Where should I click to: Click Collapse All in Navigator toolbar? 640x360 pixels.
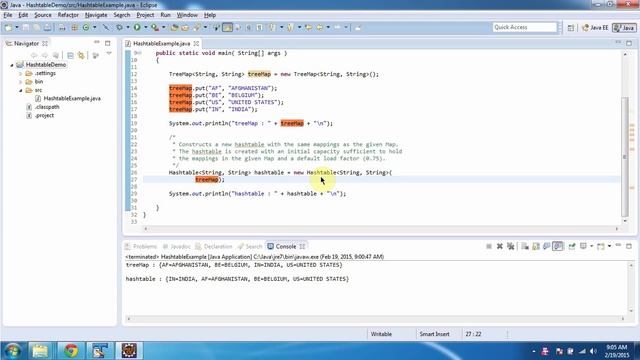coord(70,55)
